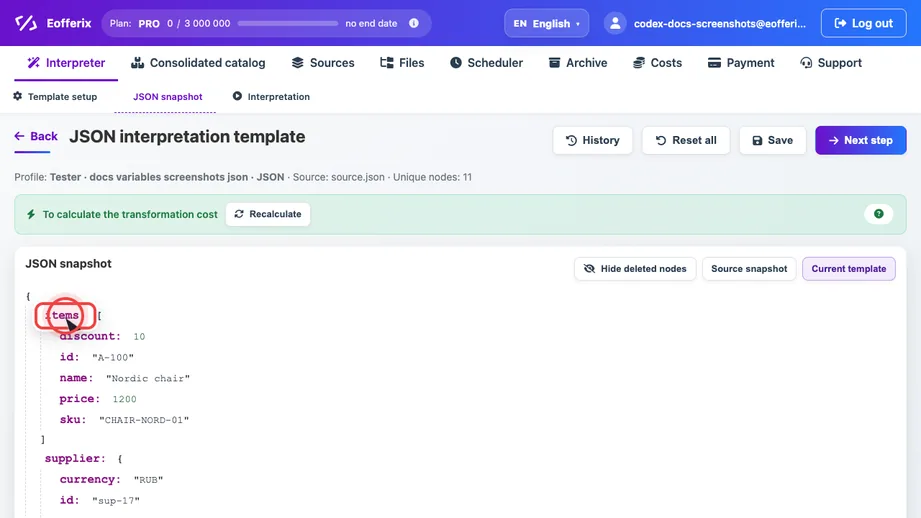Show the Source snapshot view
921x518 pixels.
[x=749, y=268]
